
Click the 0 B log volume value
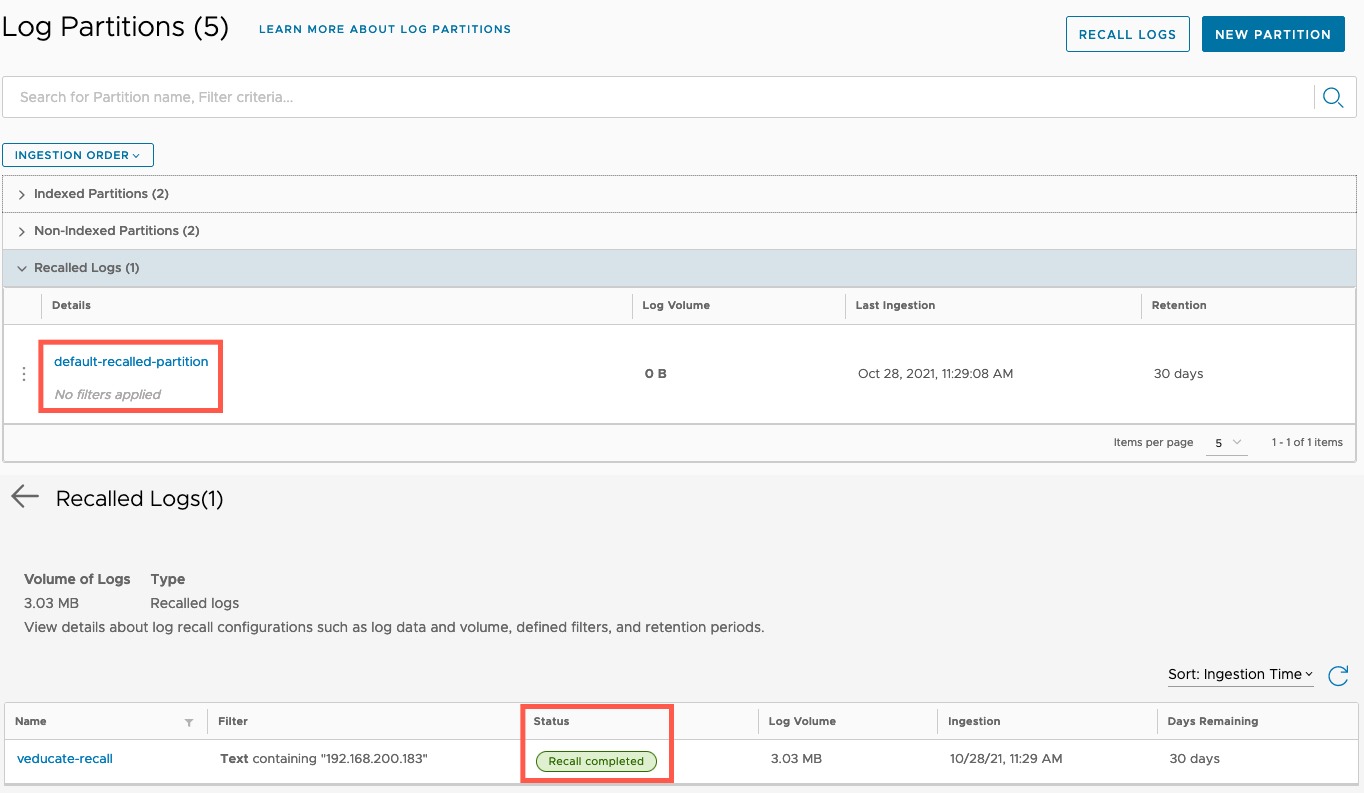pos(655,374)
